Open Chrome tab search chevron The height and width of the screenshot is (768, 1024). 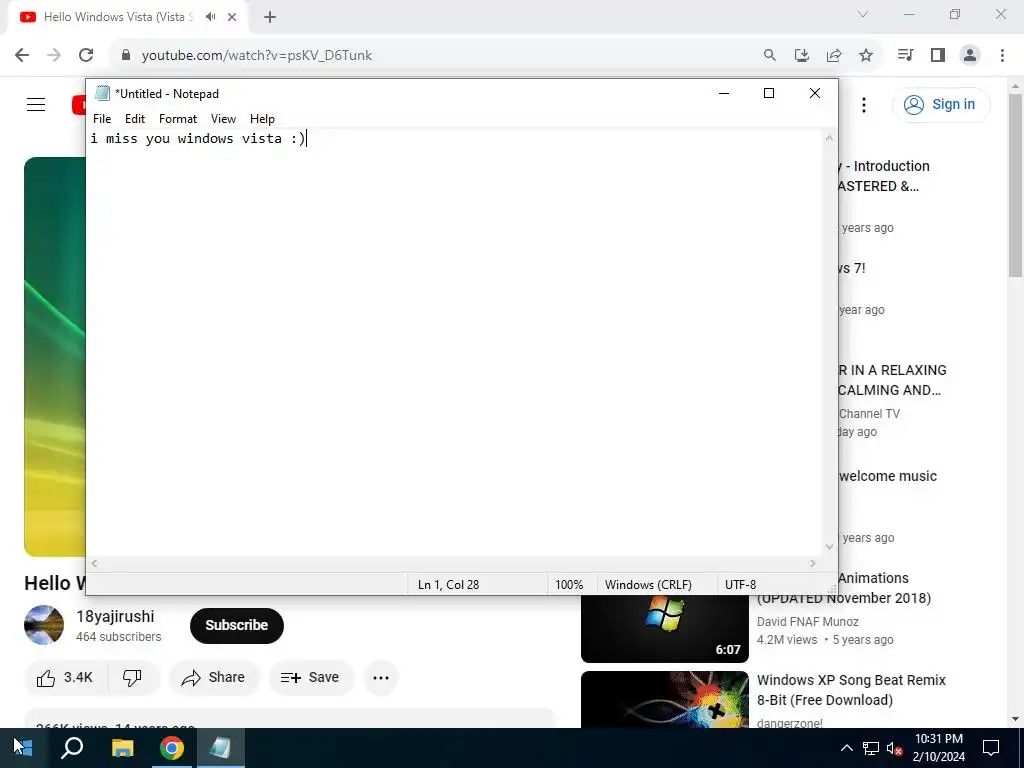pyautogui.click(x=863, y=14)
